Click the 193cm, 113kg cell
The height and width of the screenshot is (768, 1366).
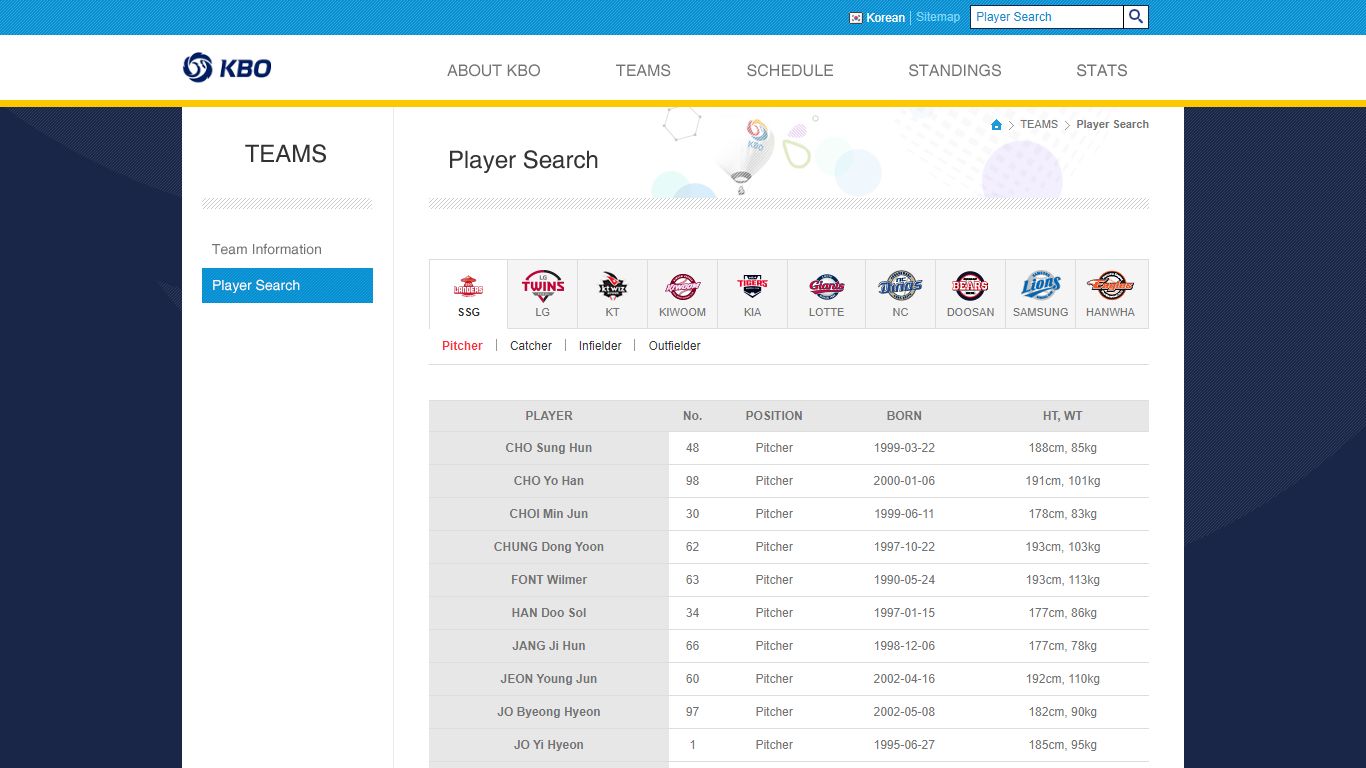click(1063, 580)
